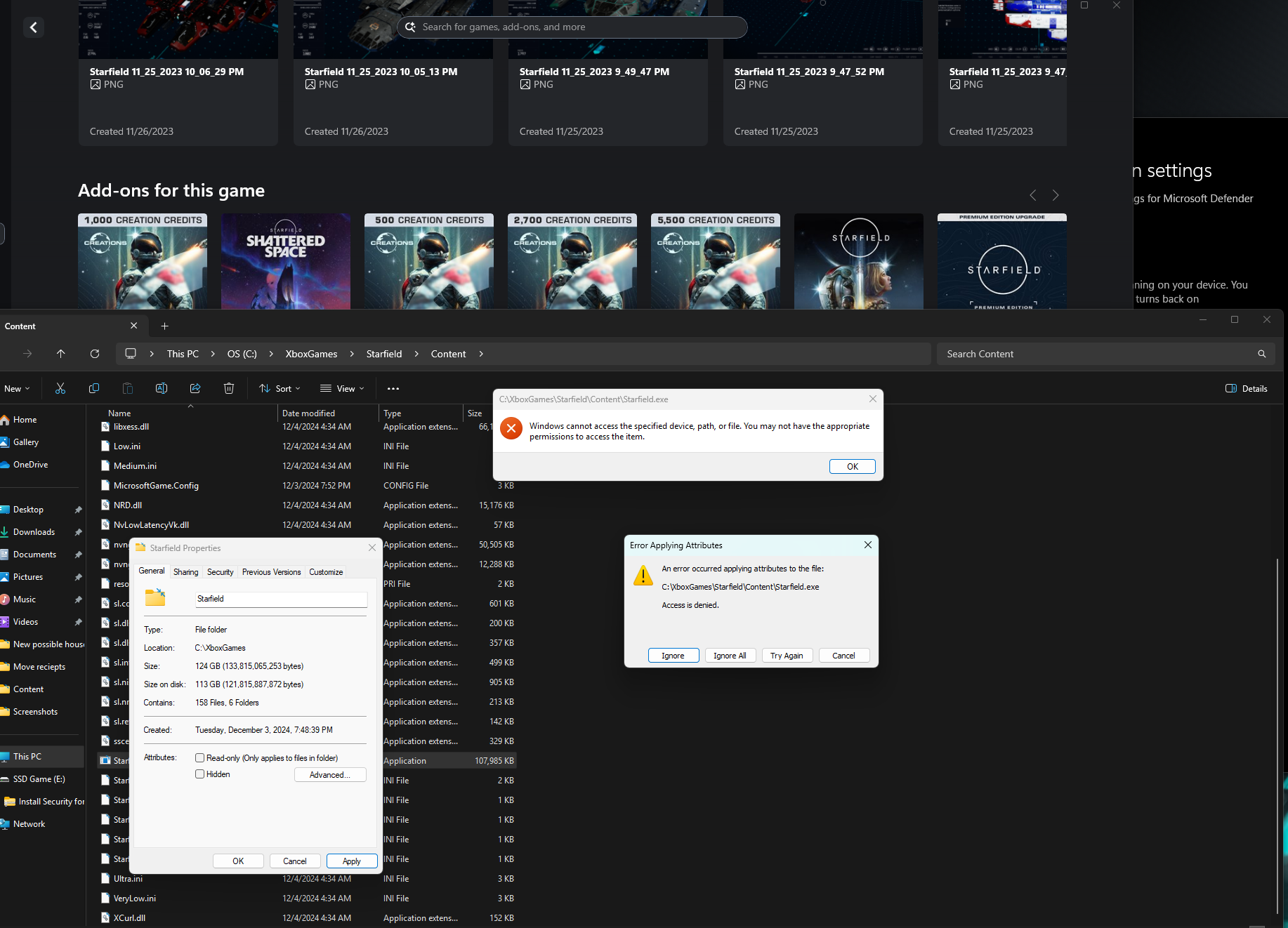Expand chevron after Content in address bar

coord(481,354)
